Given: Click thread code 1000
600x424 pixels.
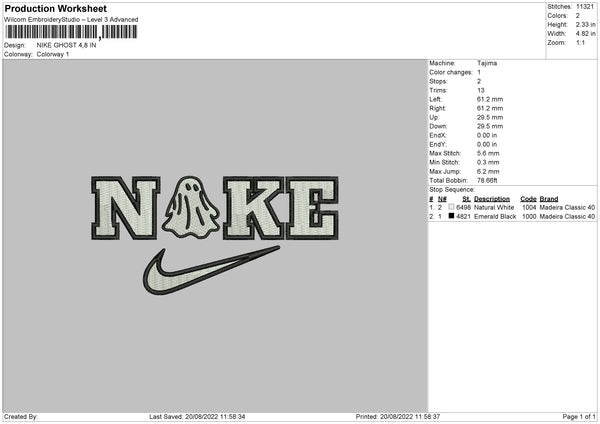Looking at the screenshot, I should pyautogui.click(x=529, y=217).
